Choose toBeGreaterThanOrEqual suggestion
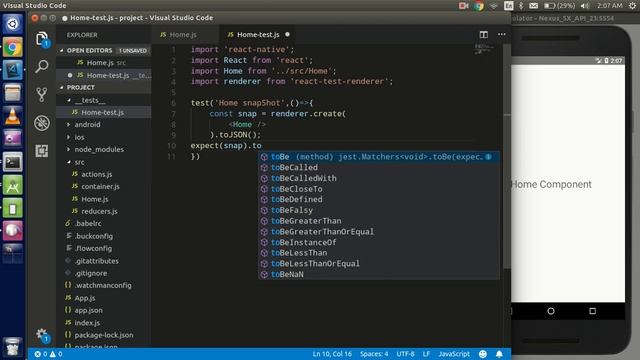 (378, 231)
